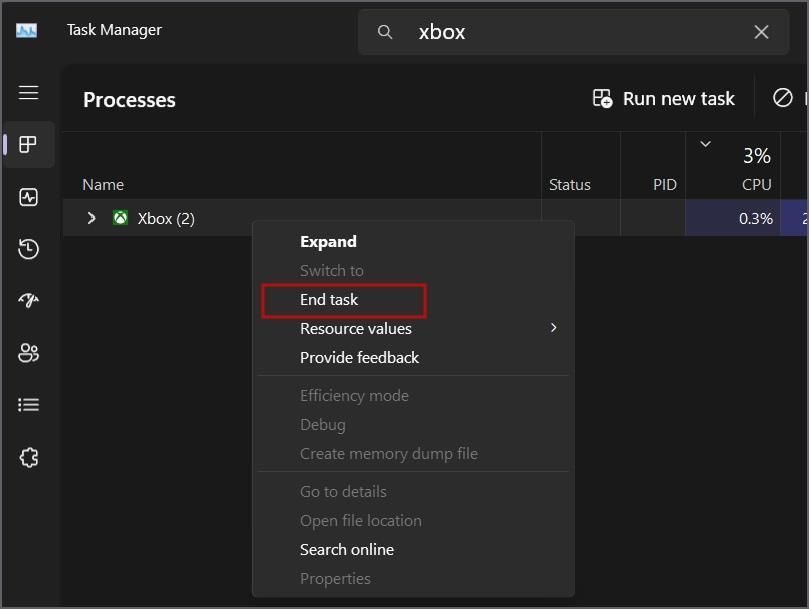
Task: Click the Task Manager app icon
Action: [26, 30]
